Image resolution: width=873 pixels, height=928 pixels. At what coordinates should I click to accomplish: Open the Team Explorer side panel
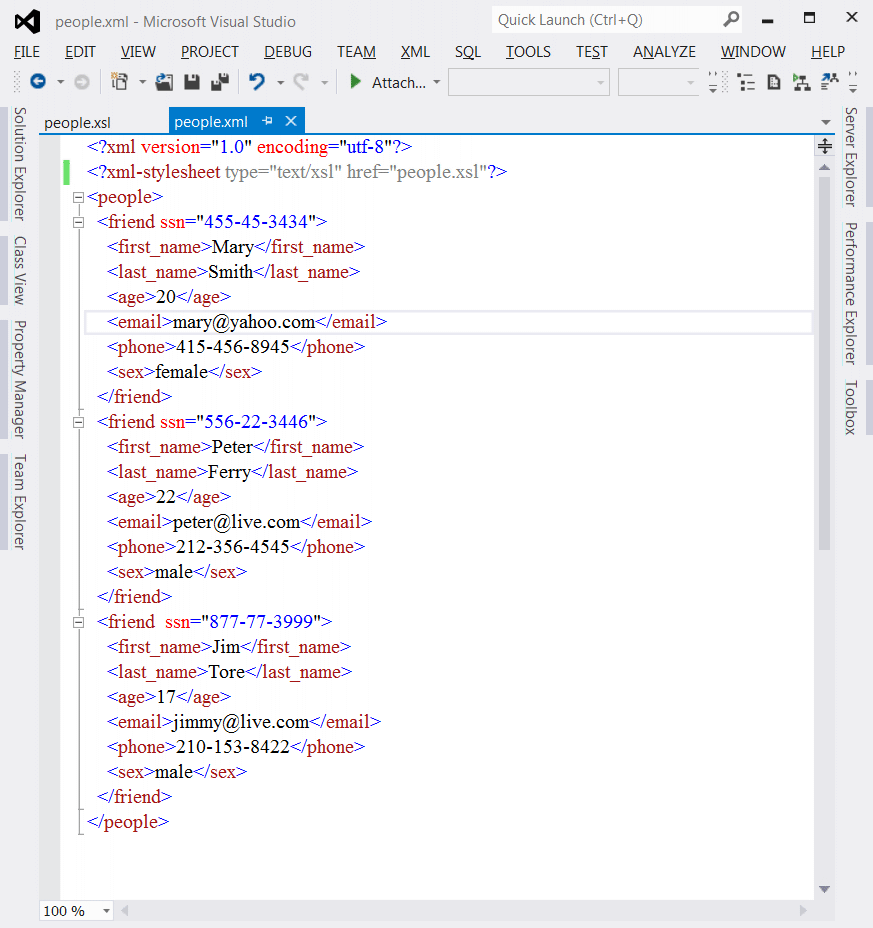click(x=20, y=502)
